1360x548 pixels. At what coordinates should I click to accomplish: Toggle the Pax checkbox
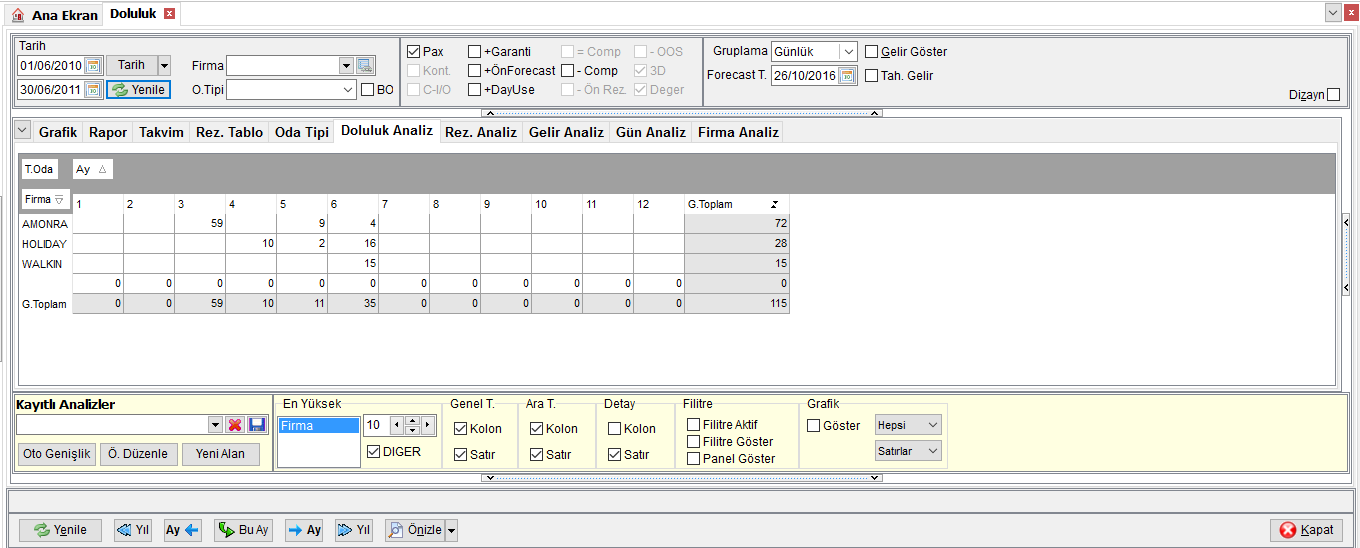click(414, 51)
